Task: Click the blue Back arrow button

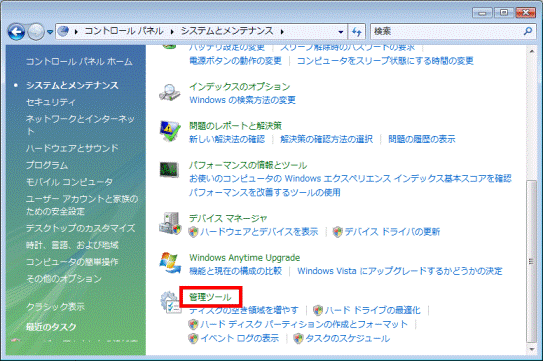Action: [16, 32]
